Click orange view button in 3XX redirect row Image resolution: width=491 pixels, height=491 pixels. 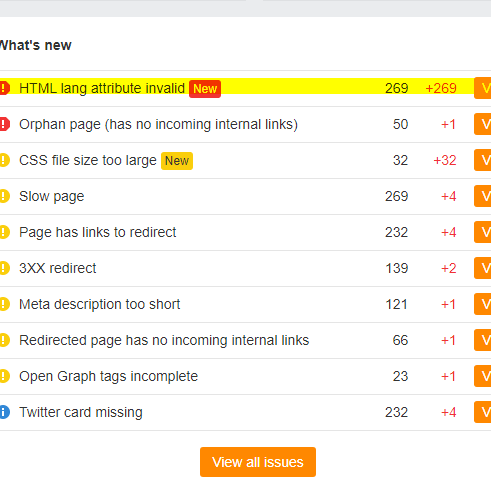483,268
